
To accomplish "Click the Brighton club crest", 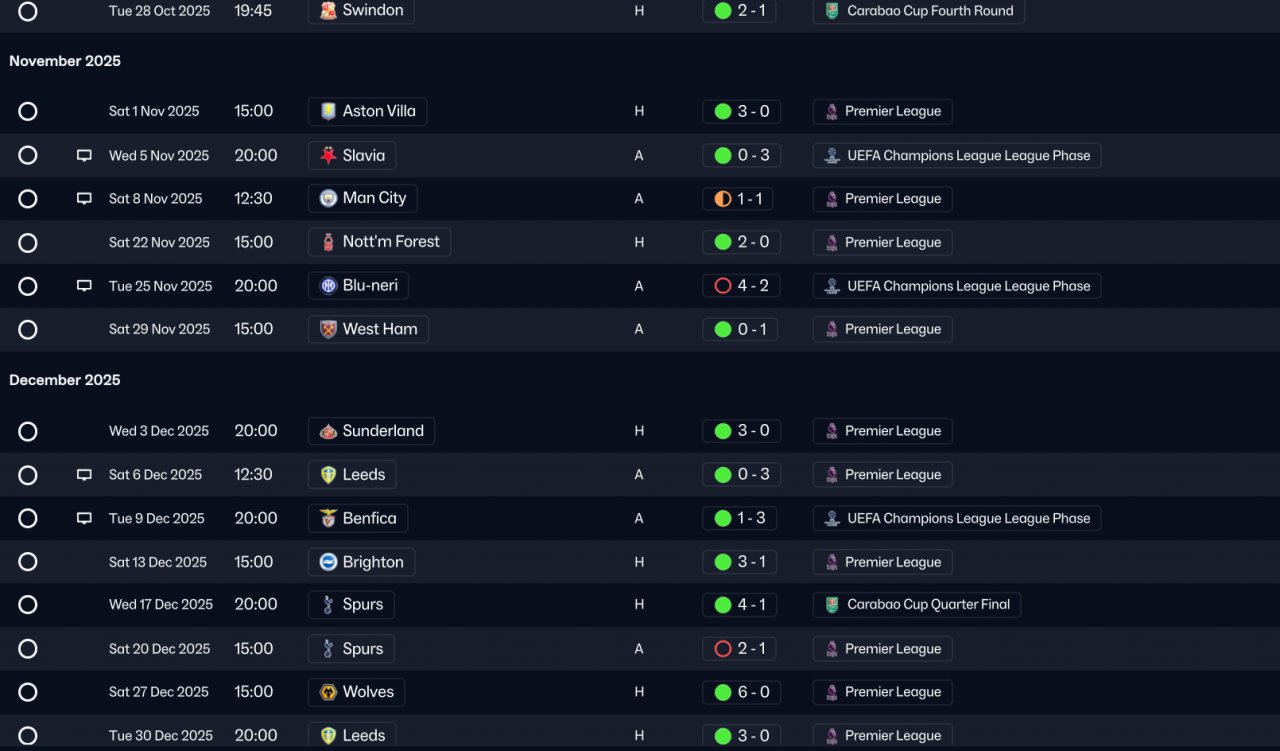I will [328, 562].
